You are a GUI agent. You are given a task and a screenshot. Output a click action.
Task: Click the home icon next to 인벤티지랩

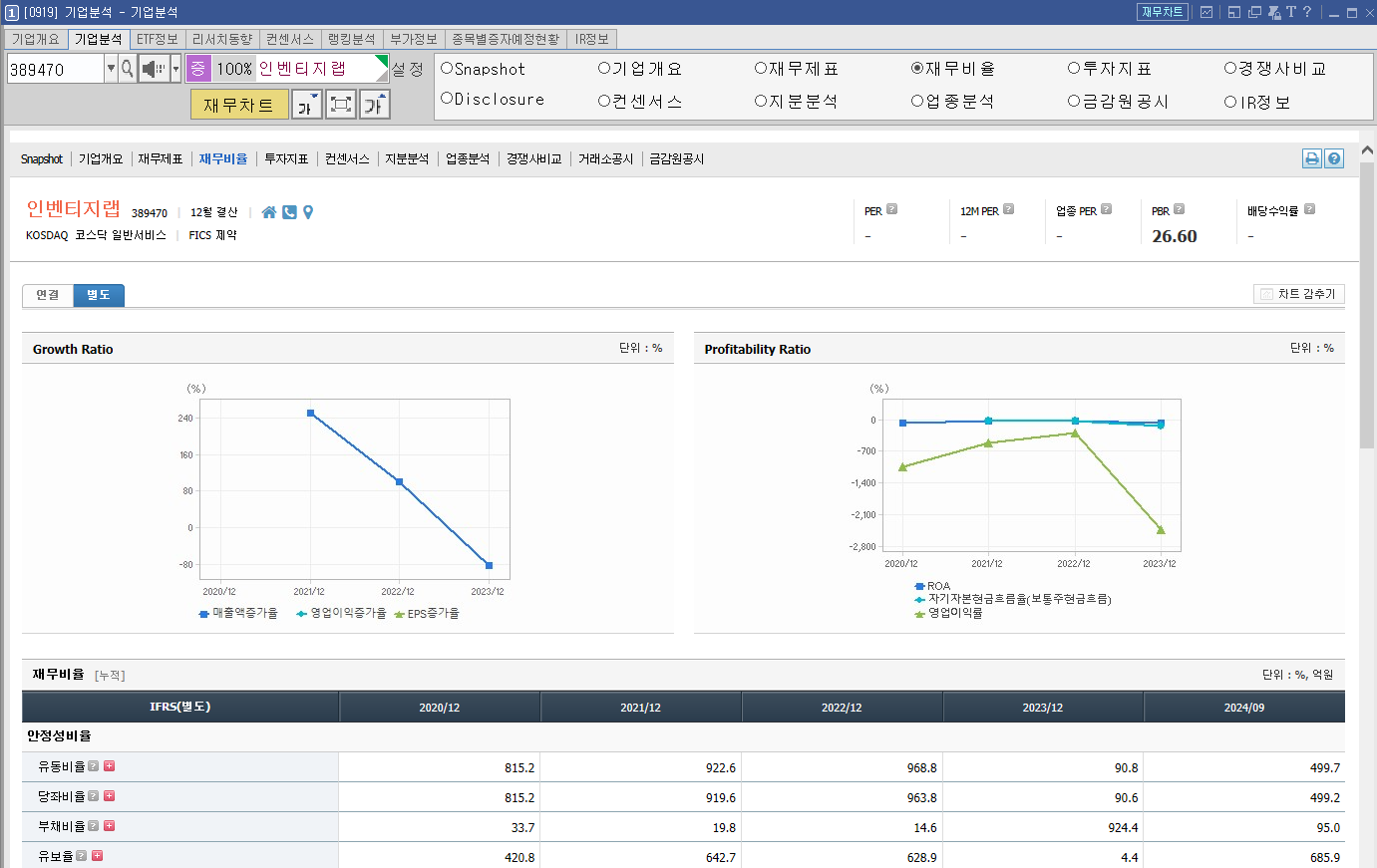pyautogui.click(x=269, y=212)
